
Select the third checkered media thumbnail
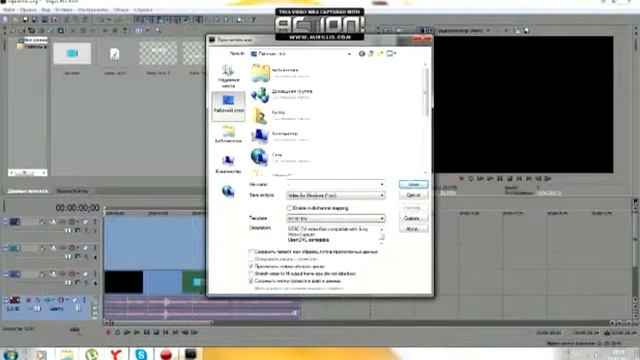[158, 53]
